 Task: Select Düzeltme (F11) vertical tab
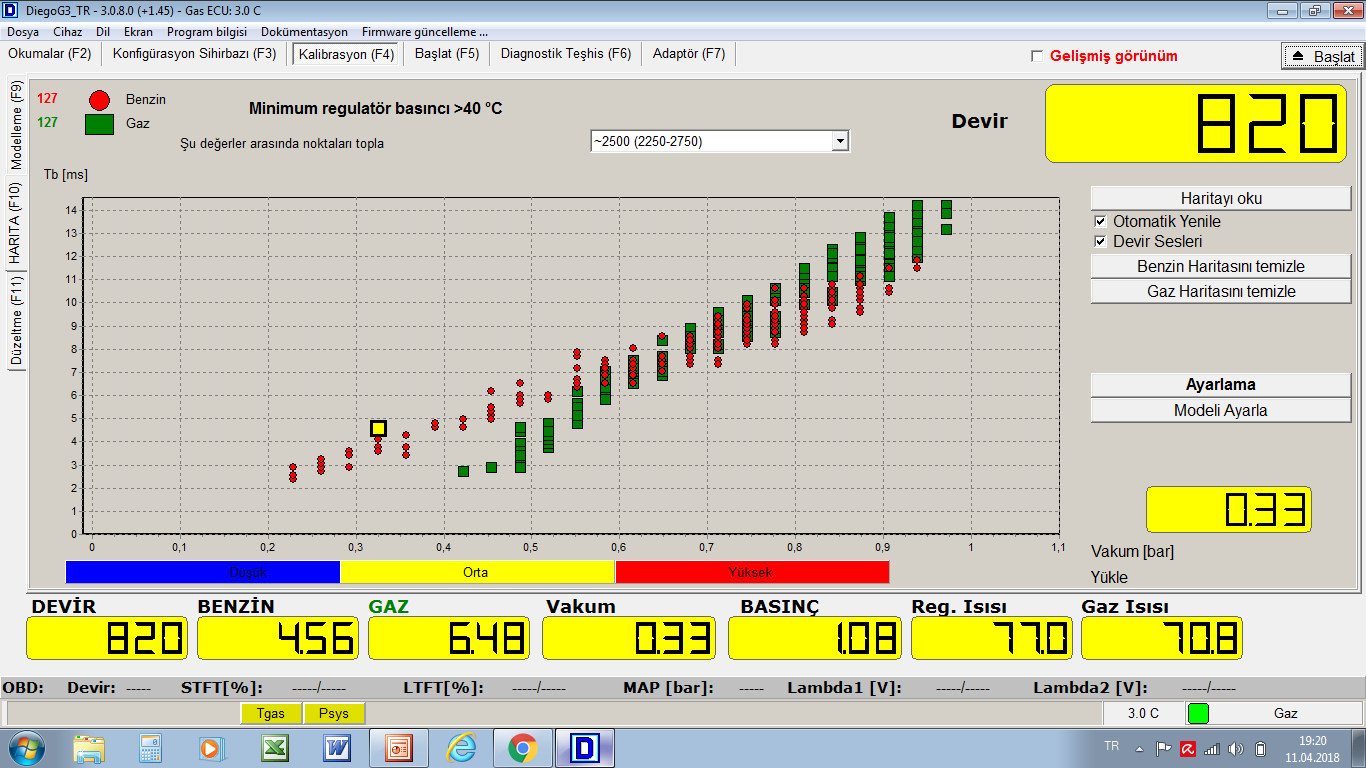tap(16, 321)
